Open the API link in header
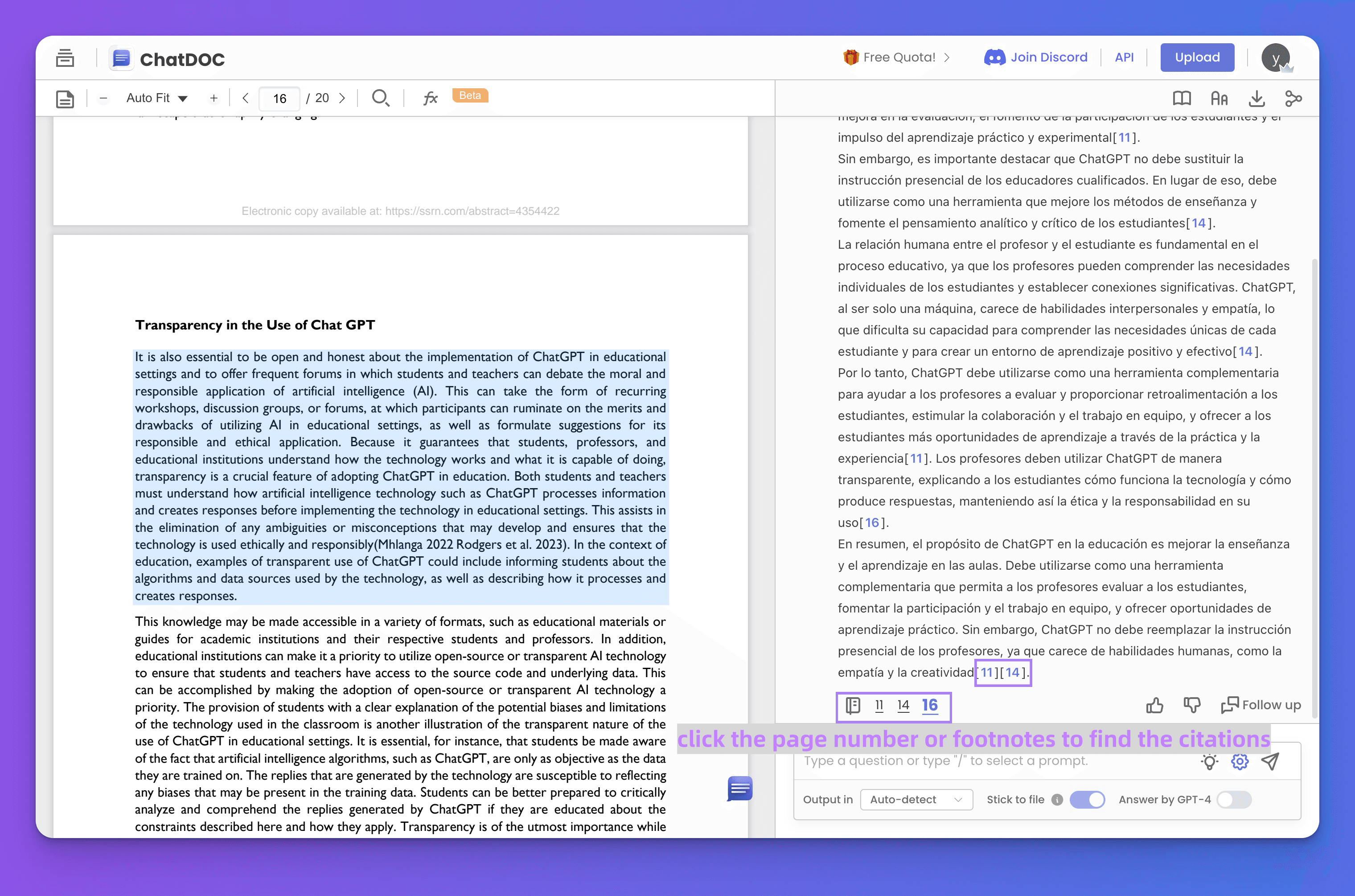The height and width of the screenshot is (896, 1355). tap(1124, 57)
